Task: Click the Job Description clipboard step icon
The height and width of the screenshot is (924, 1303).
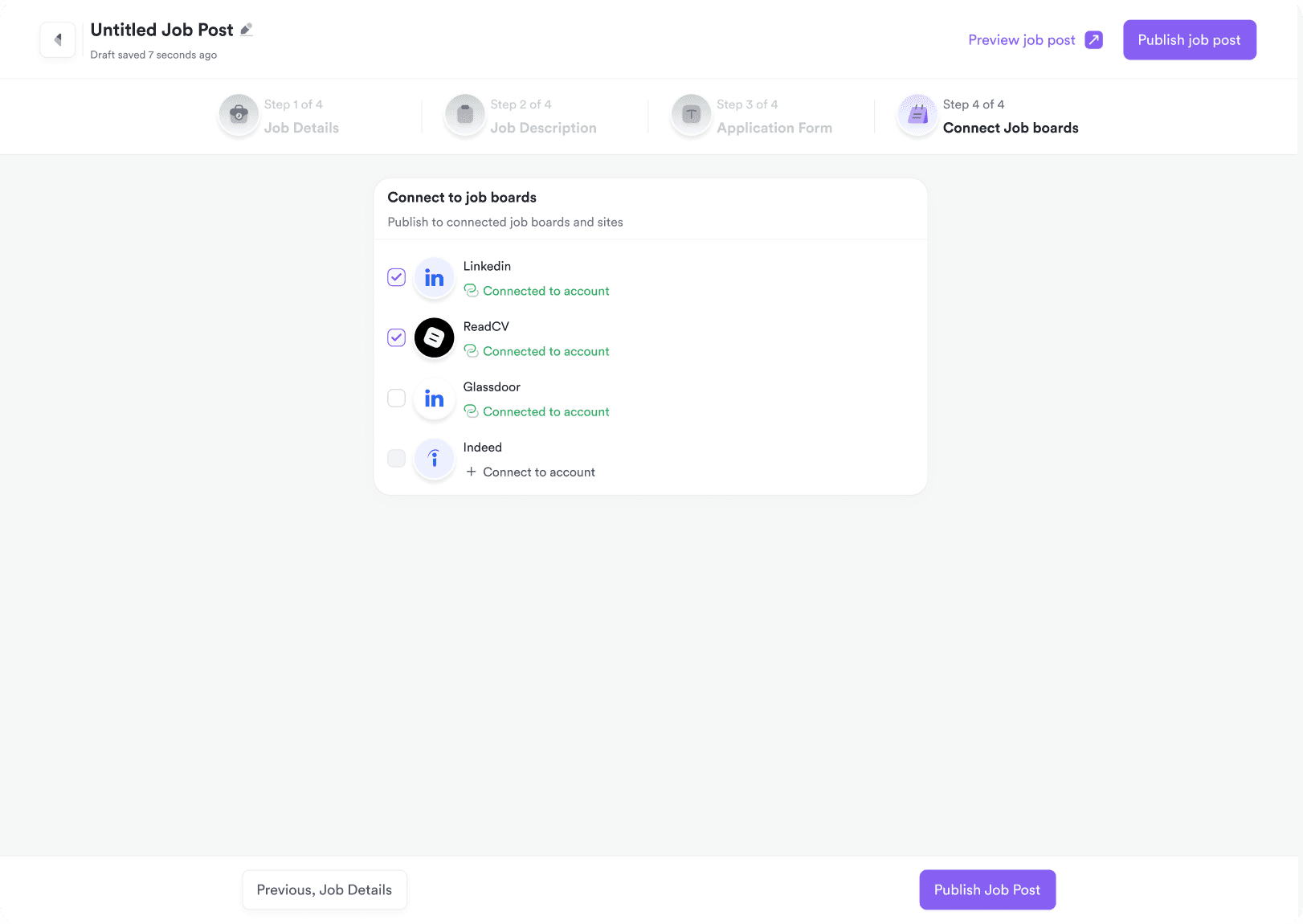Action: (x=465, y=115)
